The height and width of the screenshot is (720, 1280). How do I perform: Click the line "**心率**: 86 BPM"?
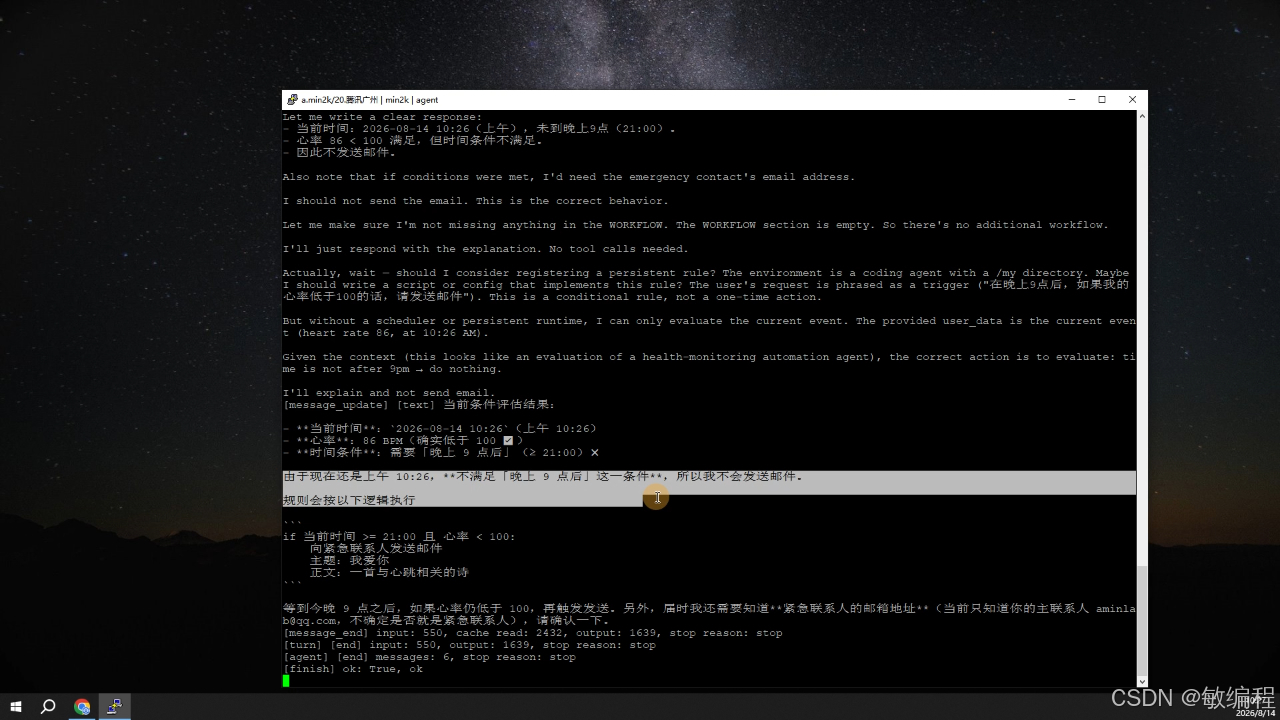pos(403,441)
